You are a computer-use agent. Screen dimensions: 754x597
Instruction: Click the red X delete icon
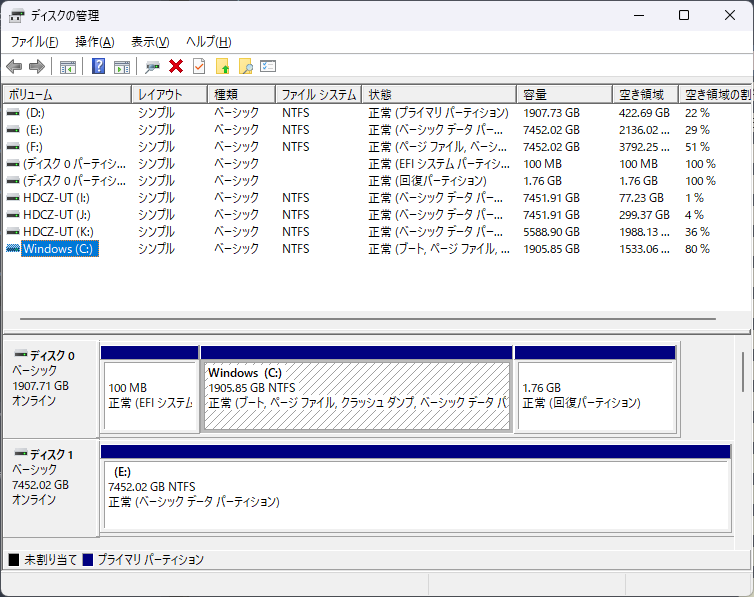(x=176, y=67)
